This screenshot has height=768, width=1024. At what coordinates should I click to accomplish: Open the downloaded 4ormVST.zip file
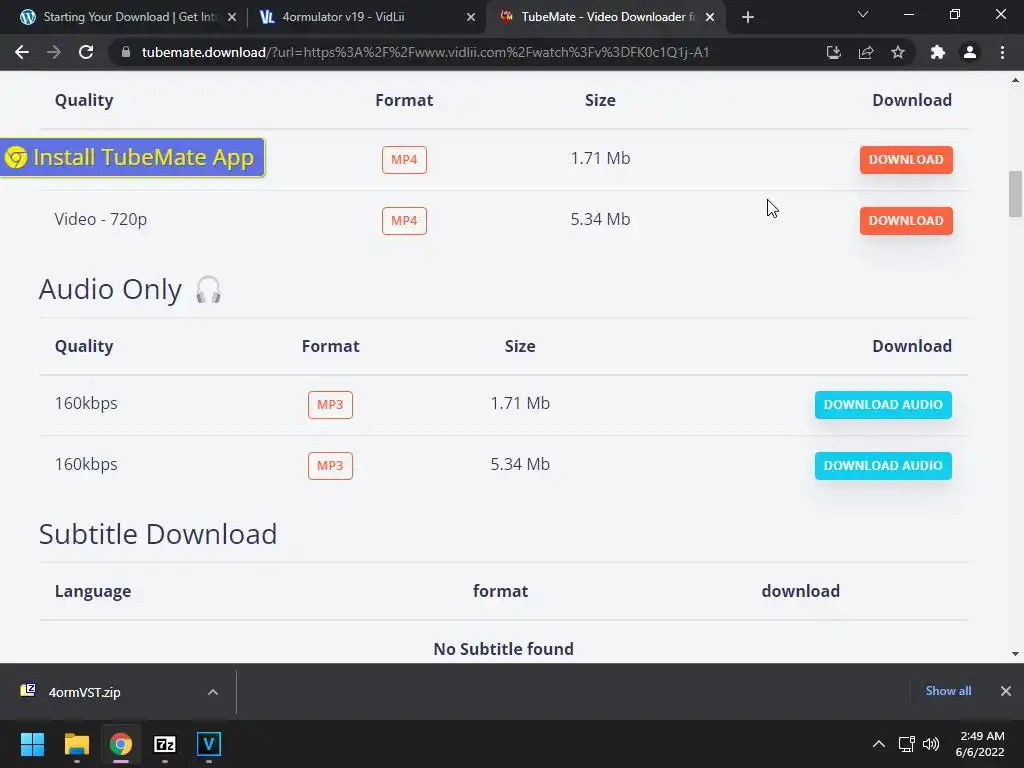coord(84,692)
